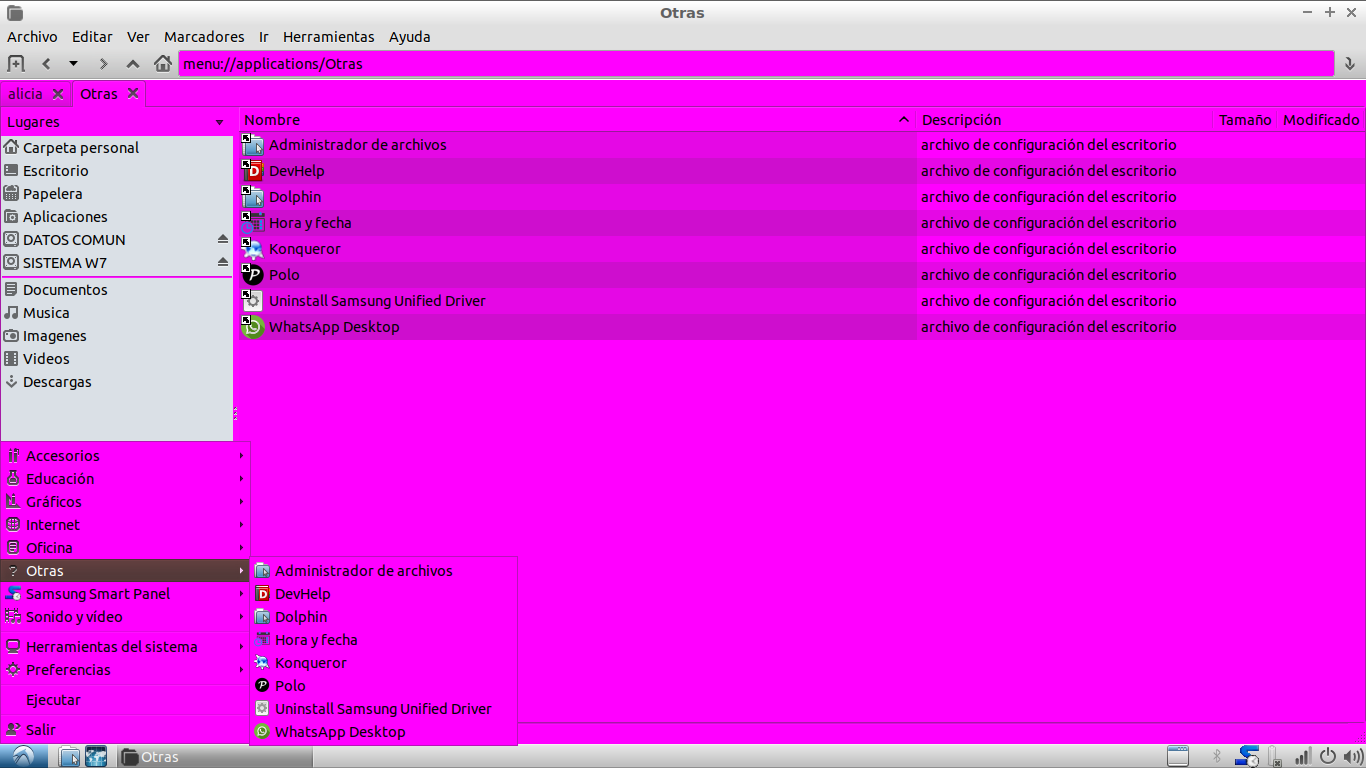The image size is (1366, 768).
Task: Open the Lugares side panel dropdown
Action: [219, 122]
